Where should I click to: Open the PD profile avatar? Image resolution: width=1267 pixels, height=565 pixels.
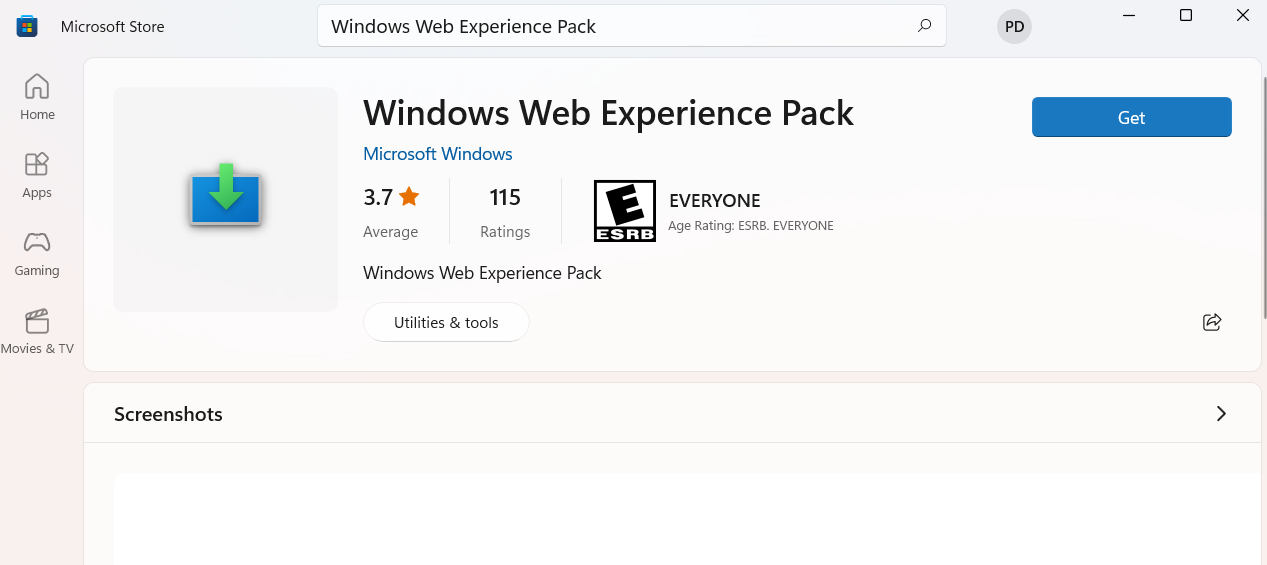[x=1014, y=27]
